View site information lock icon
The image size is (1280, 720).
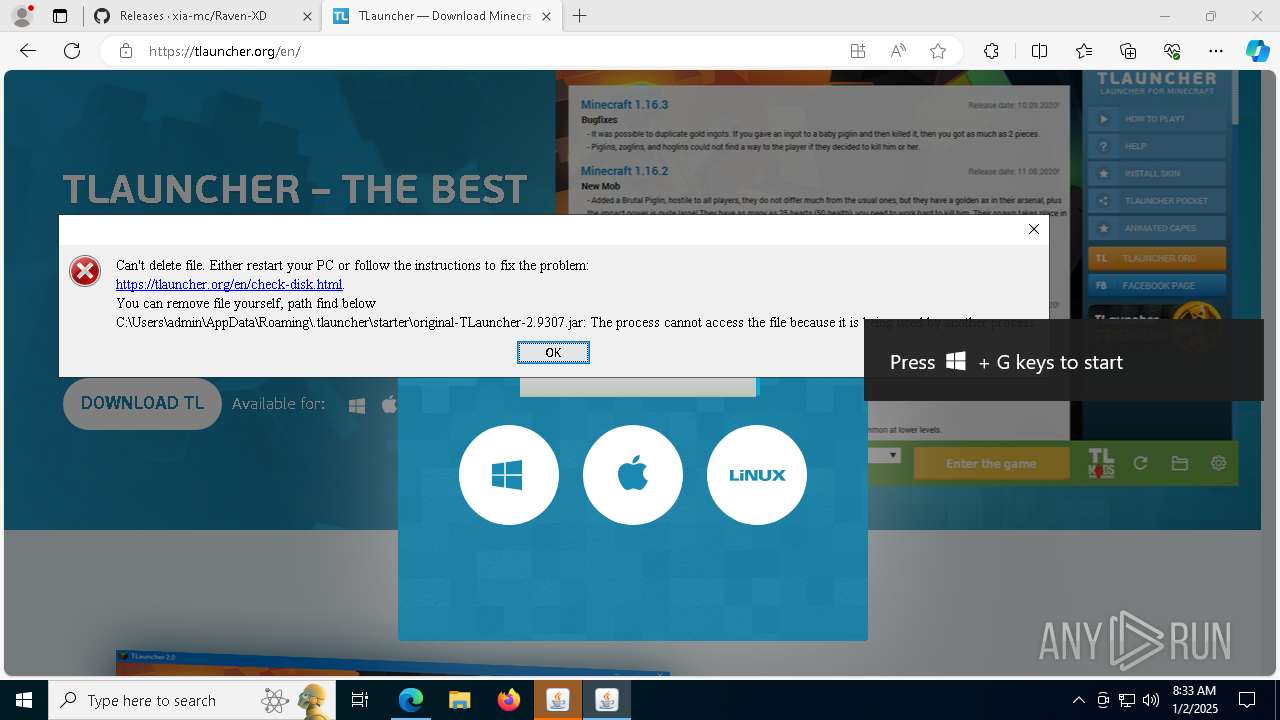point(125,51)
